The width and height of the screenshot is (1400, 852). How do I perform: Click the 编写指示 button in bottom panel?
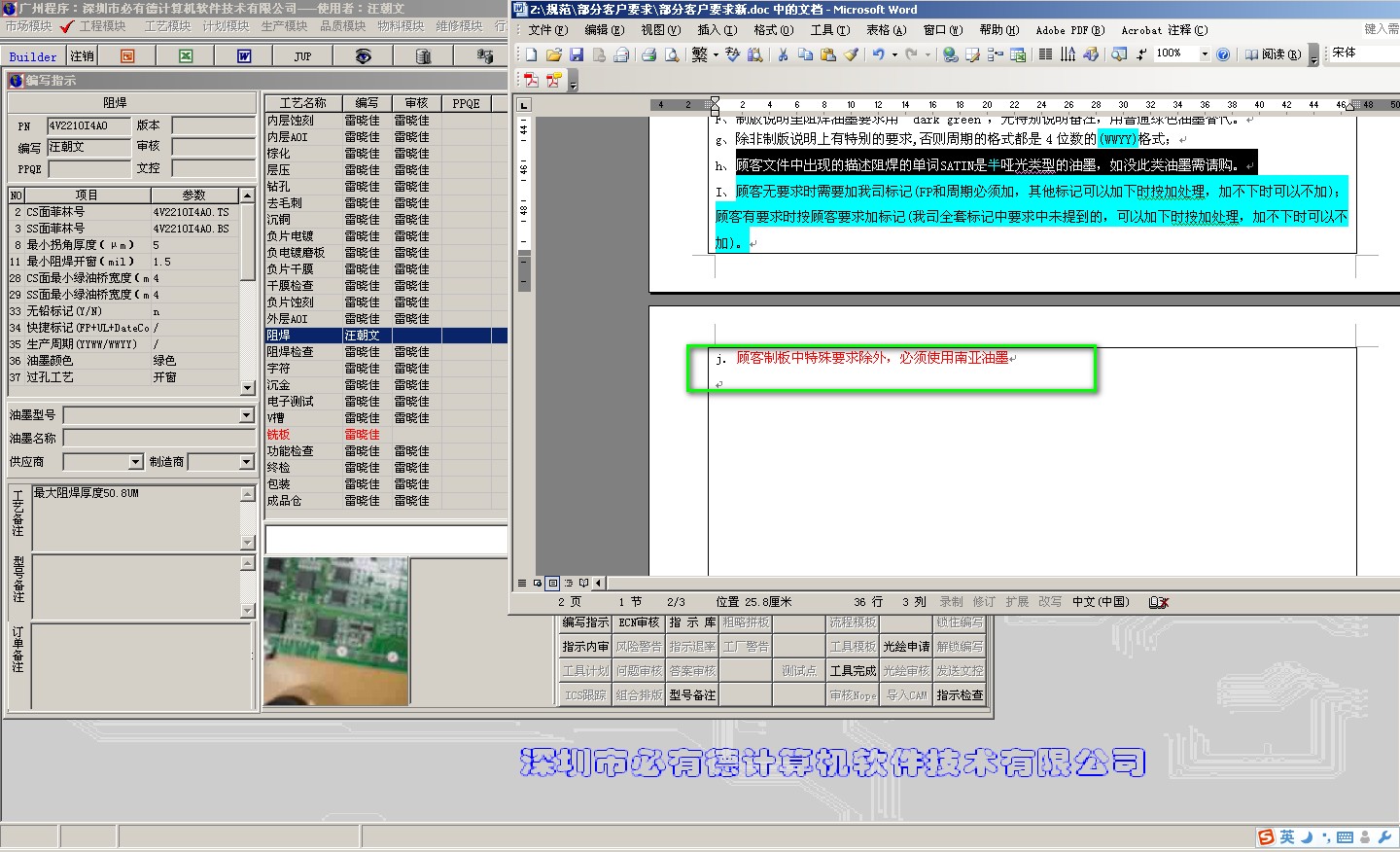pos(585,622)
